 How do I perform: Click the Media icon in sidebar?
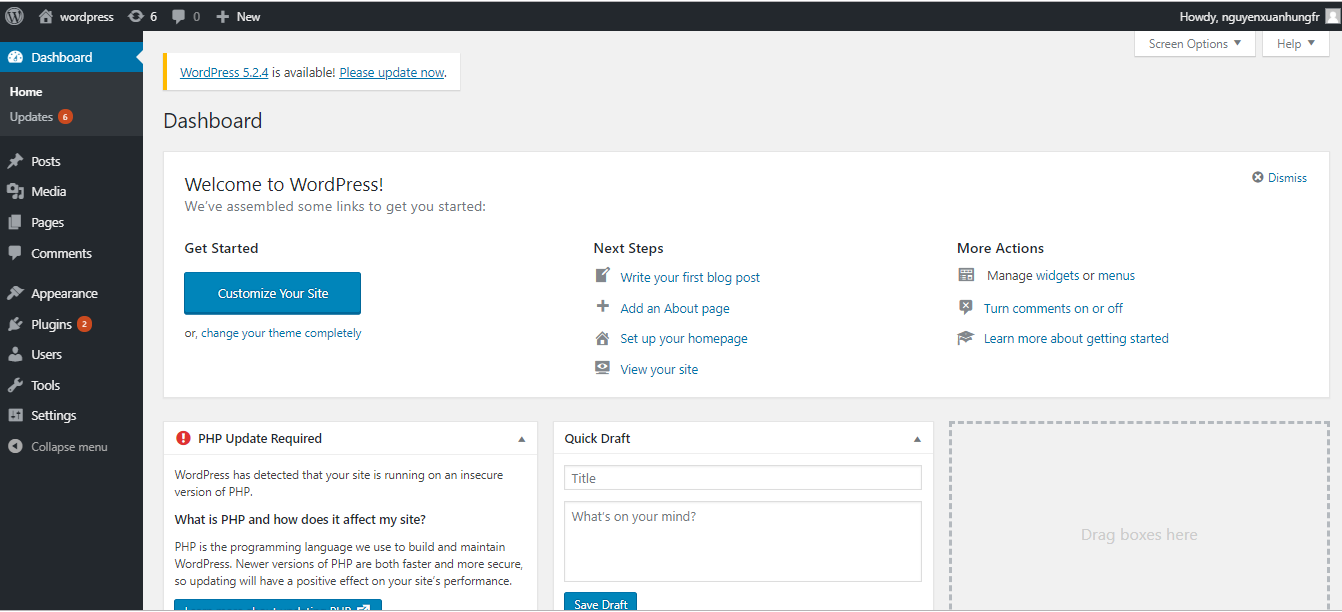15,191
